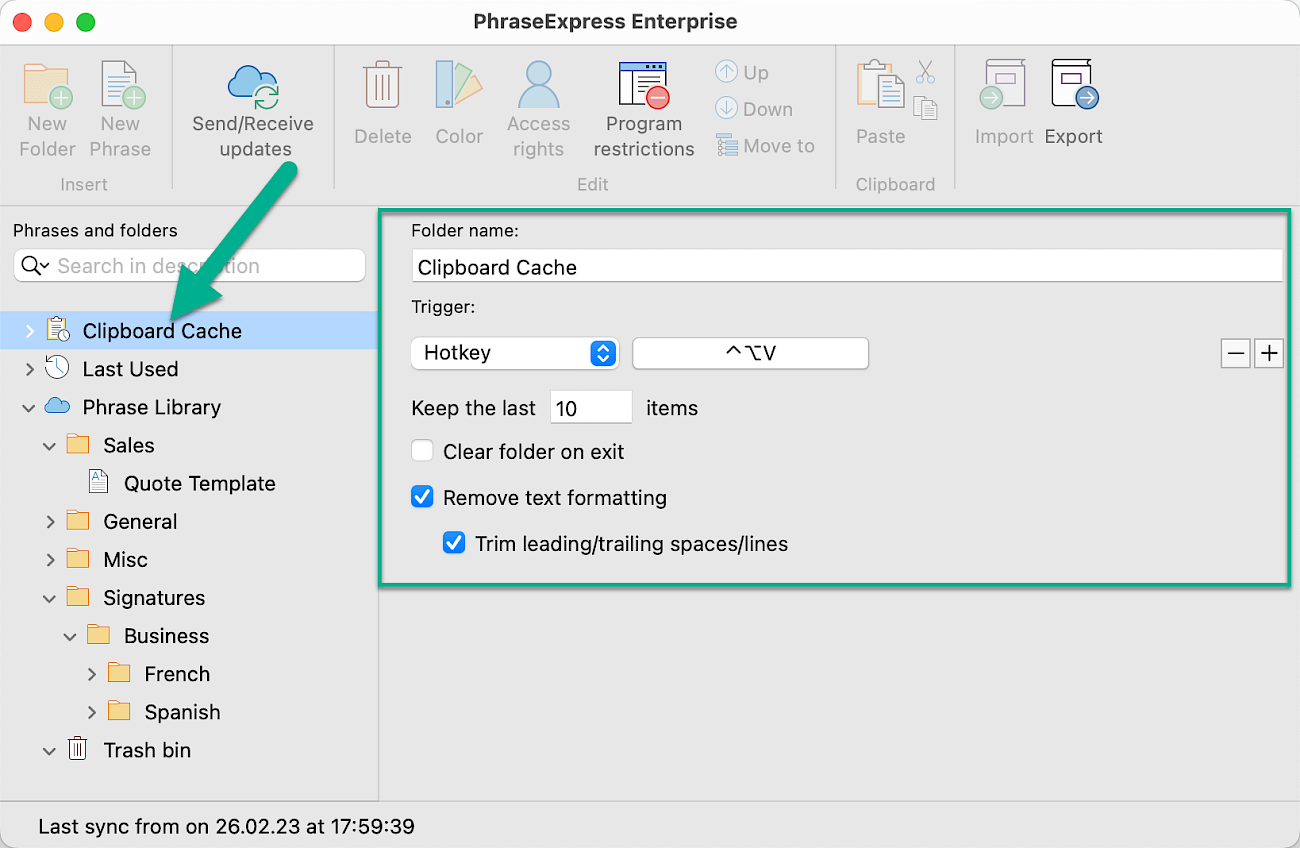Screen dimensions: 1300x848
Task: Select the Spanish folder
Action: click(x=182, y=712)
